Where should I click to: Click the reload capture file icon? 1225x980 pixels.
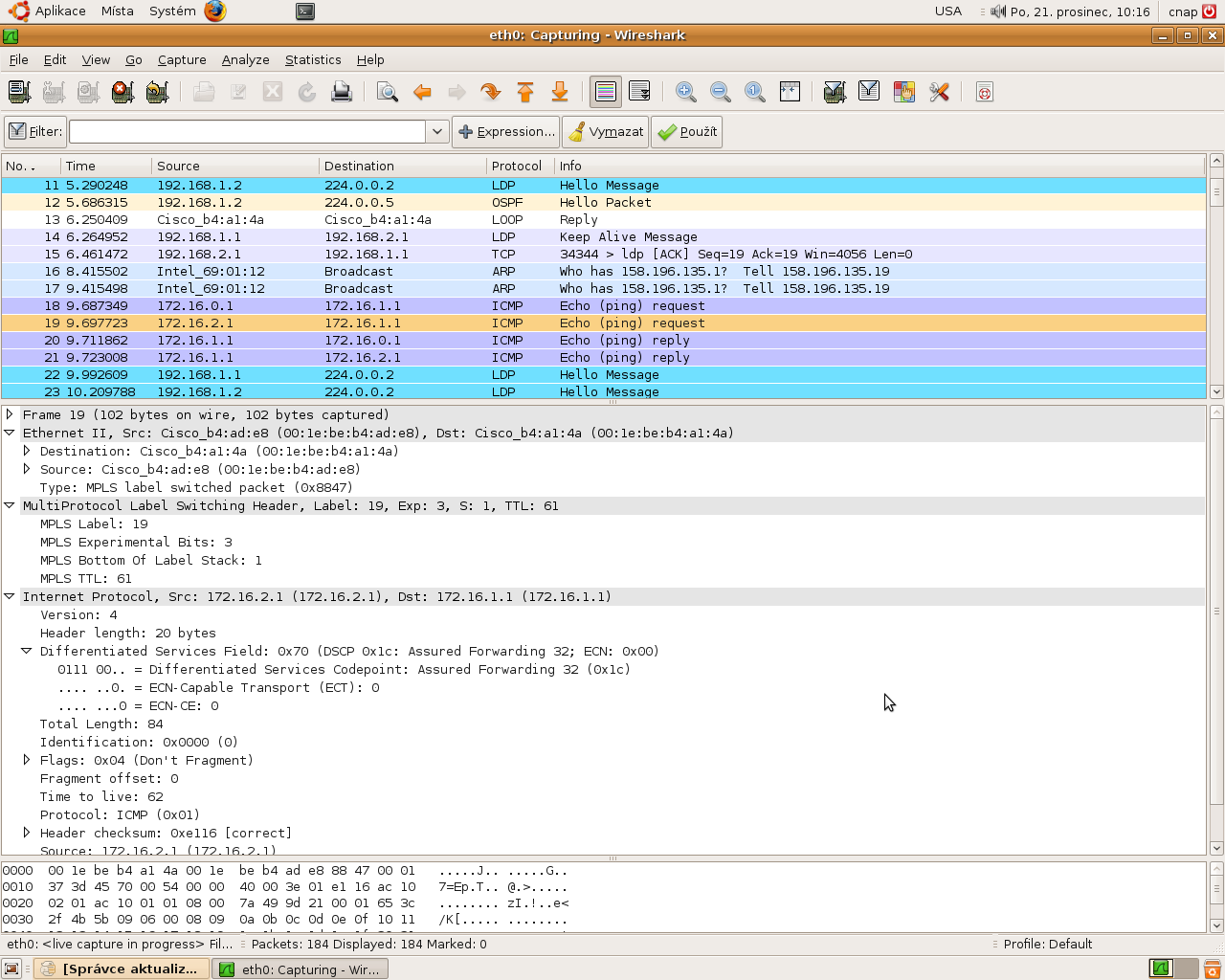307,92
